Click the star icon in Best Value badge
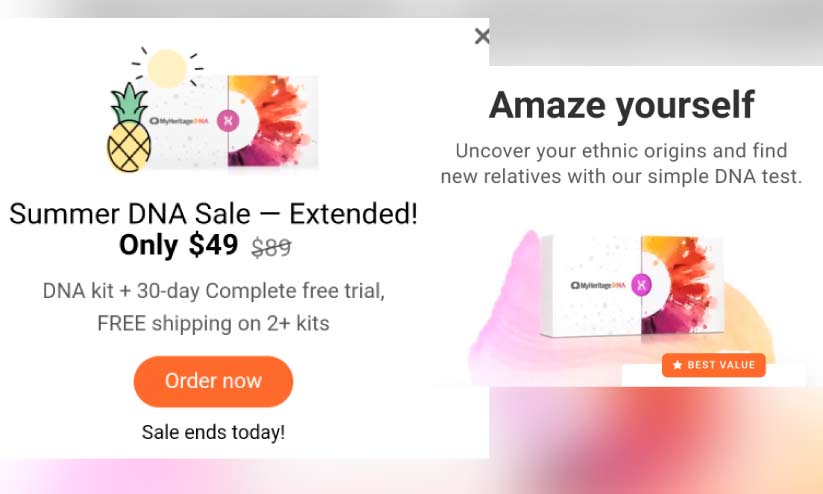Image resolution: width=823 pixels, height=494 pixels. coord(677,365)
